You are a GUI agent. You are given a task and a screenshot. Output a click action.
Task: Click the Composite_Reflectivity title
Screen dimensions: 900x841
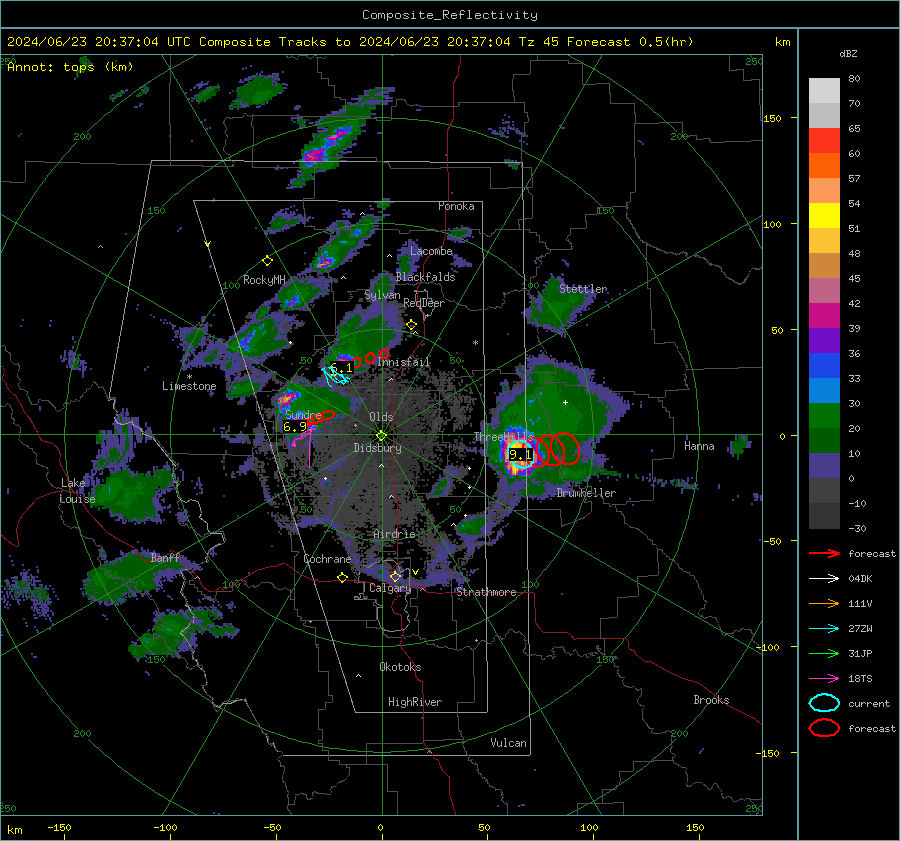[450, 15]
